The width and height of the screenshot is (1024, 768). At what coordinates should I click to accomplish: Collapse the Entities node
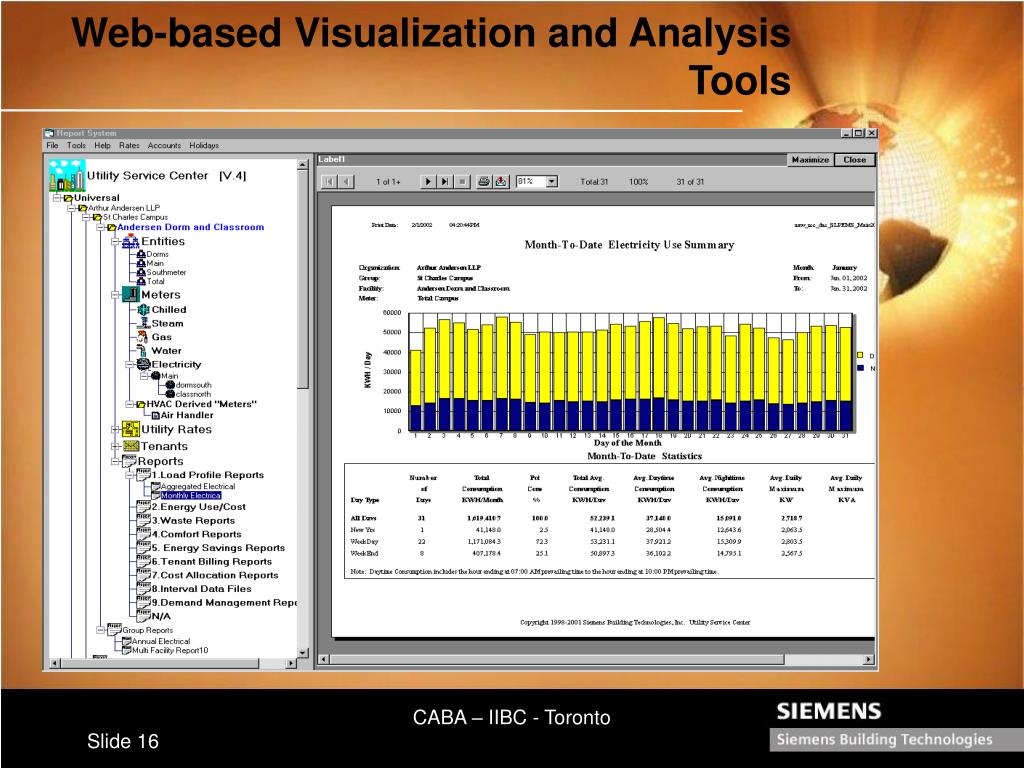[115, 242]
